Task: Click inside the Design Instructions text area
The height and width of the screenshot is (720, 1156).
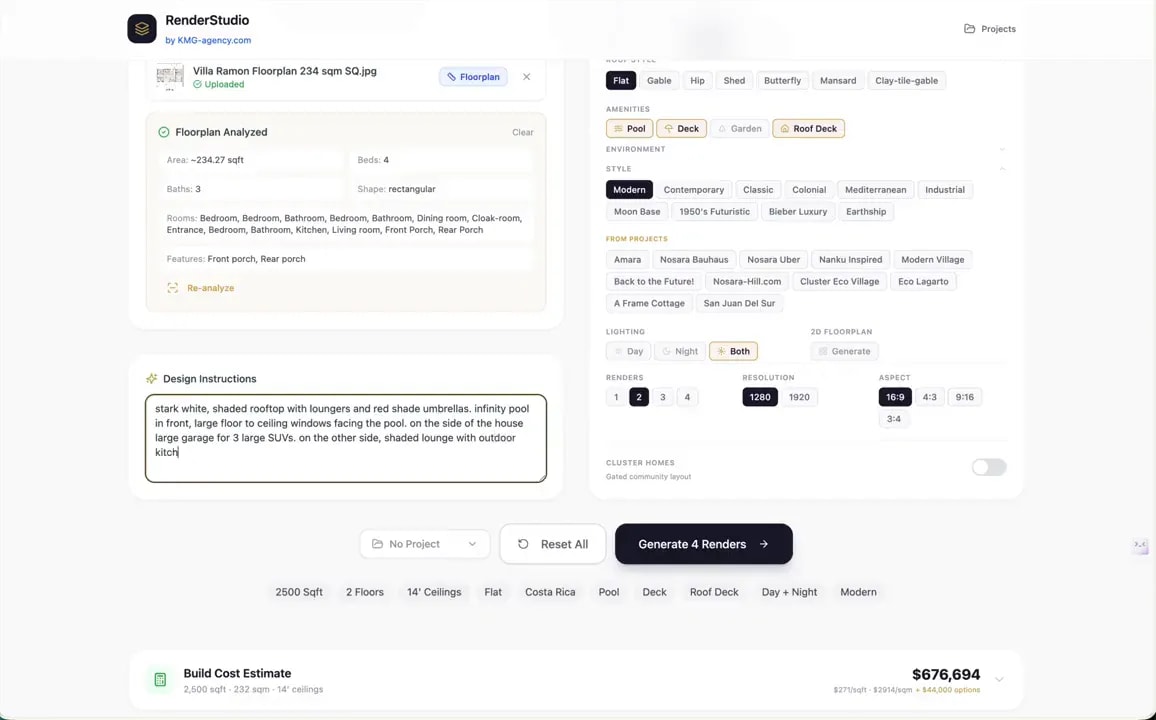Action: [x=346, y=438]
